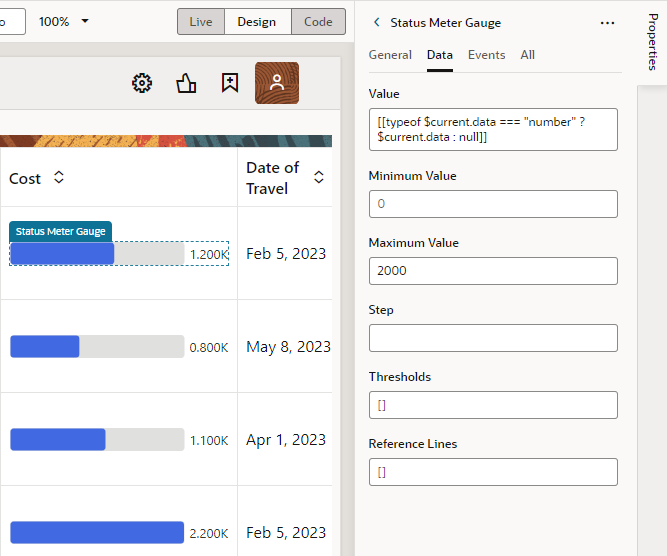Screen dimensions: 667x556
Task: Open the Events tab
Action: pyautogui.click(x=487, y=55)
